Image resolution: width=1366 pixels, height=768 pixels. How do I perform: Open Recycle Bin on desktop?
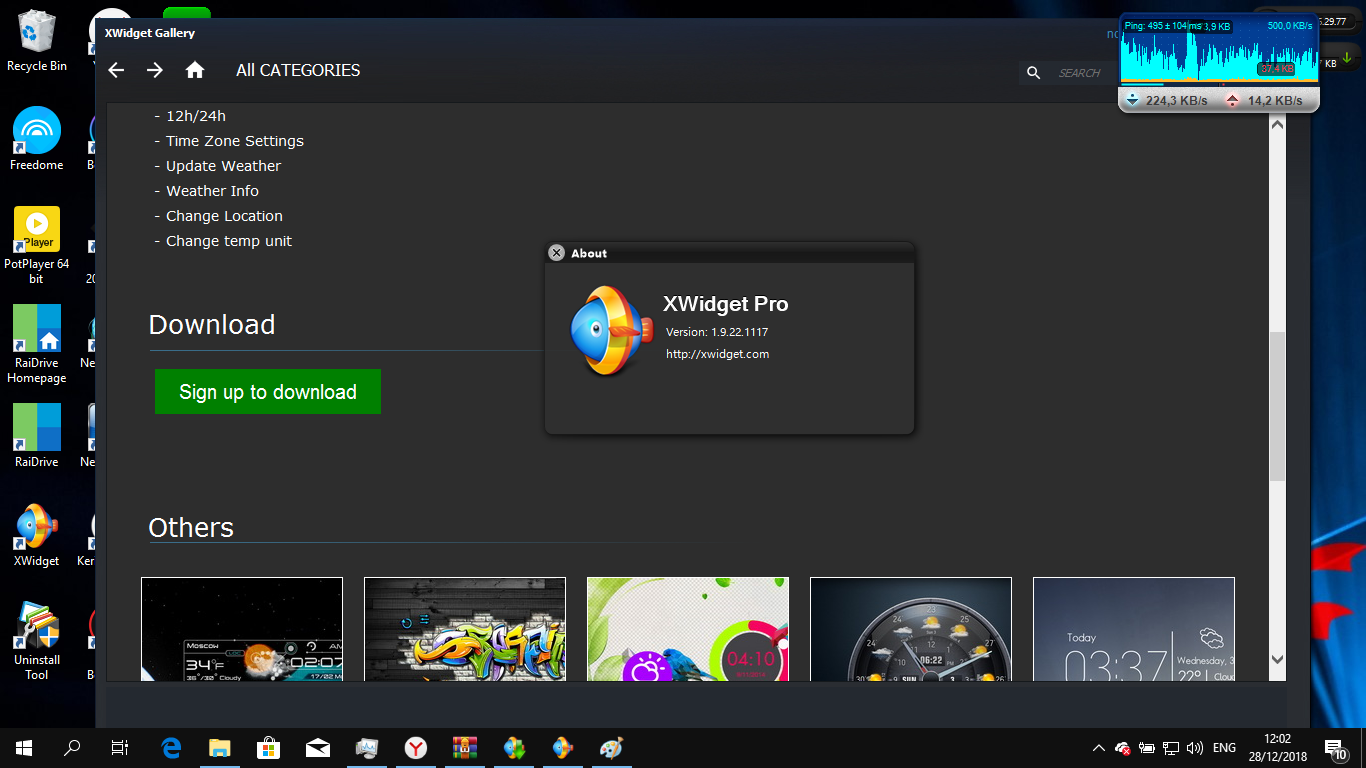(37, 42)
